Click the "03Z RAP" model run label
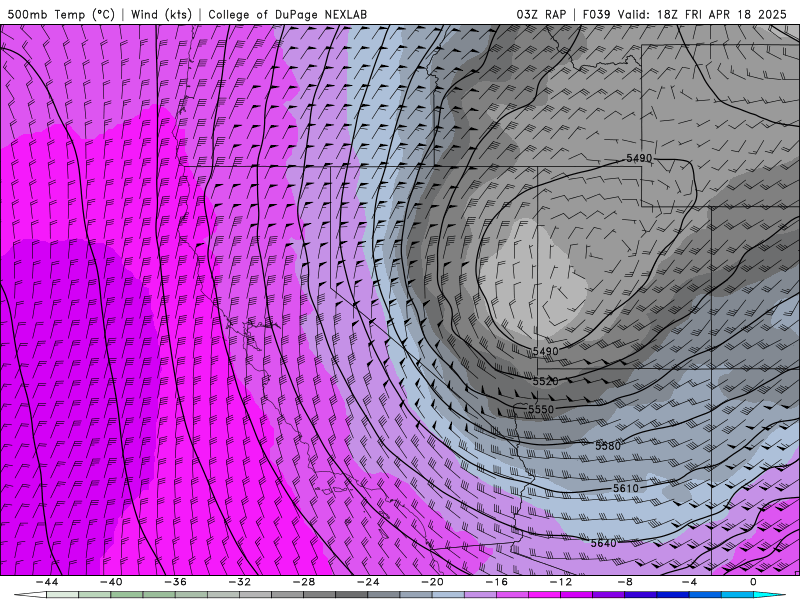Image resolution: width=800 pixels, height=600 pixels. point(541,14)
